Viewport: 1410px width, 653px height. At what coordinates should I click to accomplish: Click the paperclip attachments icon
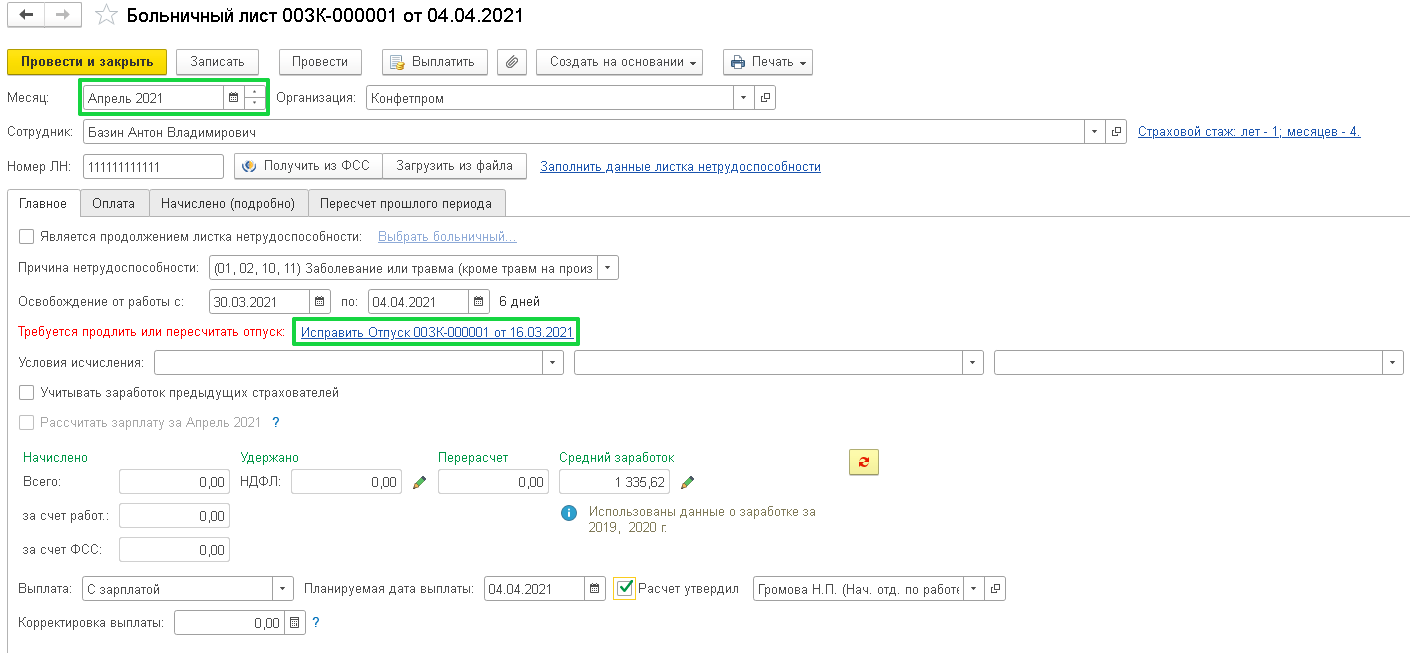(511, 62)
